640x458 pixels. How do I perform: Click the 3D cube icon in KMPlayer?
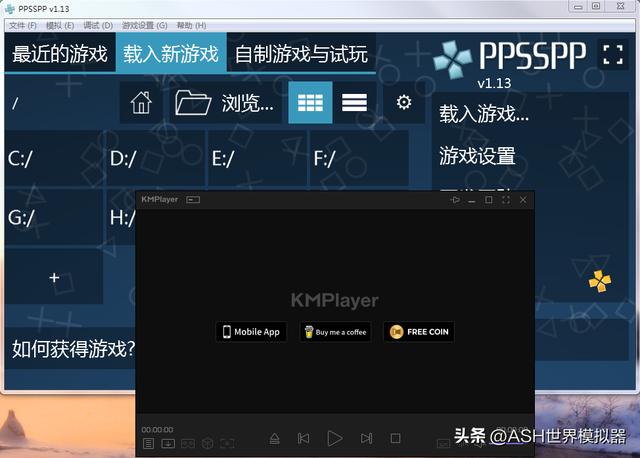click(x=207, y=443)
